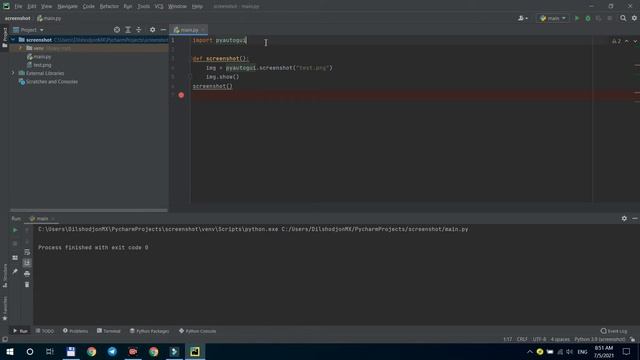The image size is (640, 360).
Task: Click the project tree horizontal scrollbar
Action: [x=89, y=211]
